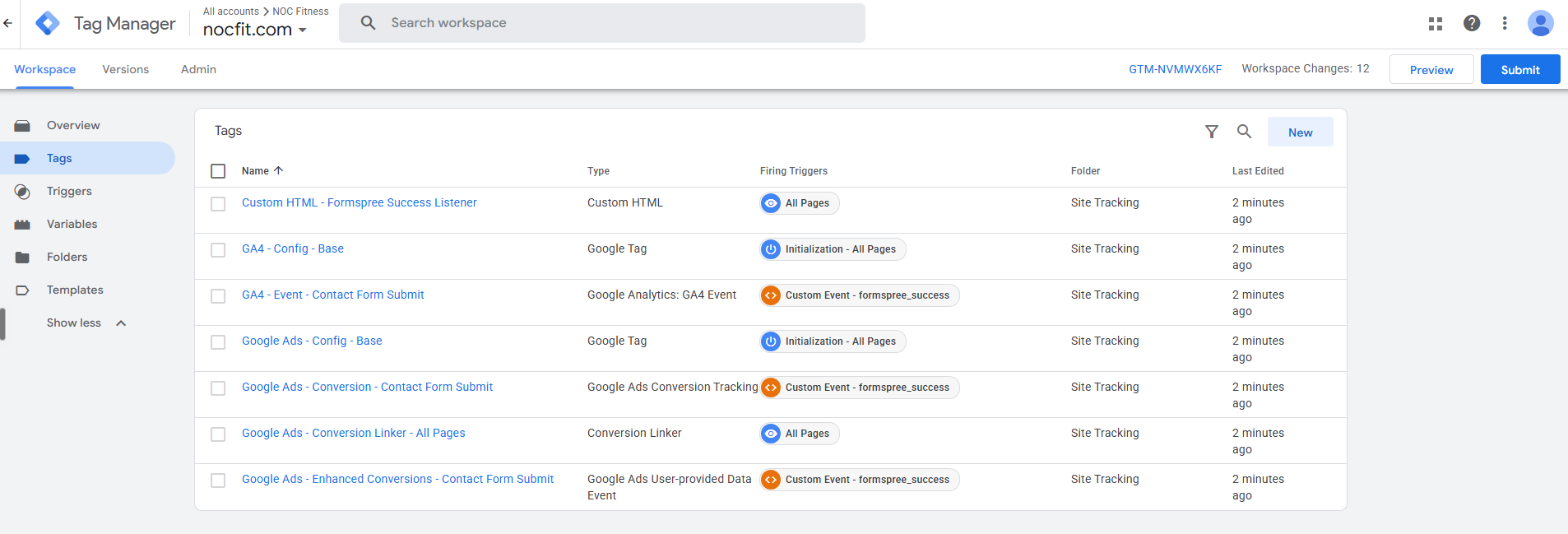Open Google Ads Conversion Linker tag

click(x=353, y=433)
